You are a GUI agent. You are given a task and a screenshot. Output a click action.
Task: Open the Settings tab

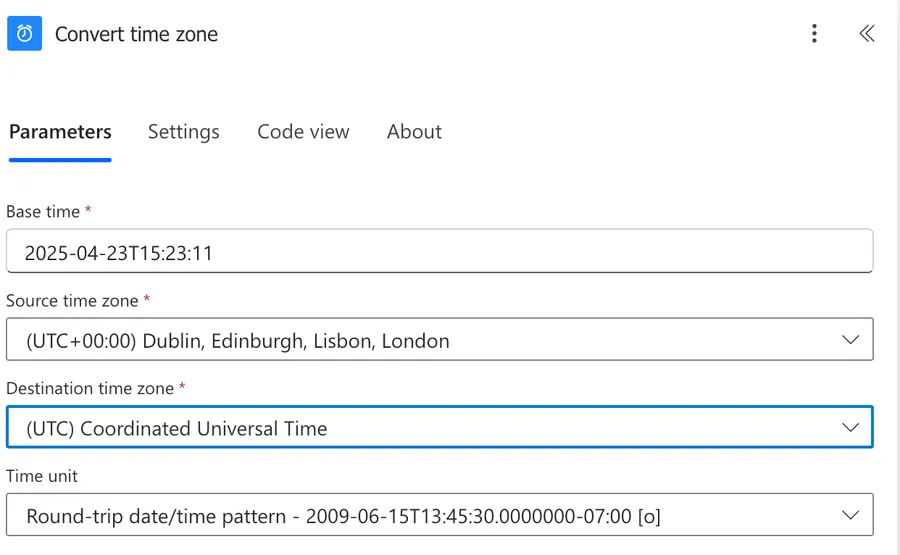click(x=184, y=132)
